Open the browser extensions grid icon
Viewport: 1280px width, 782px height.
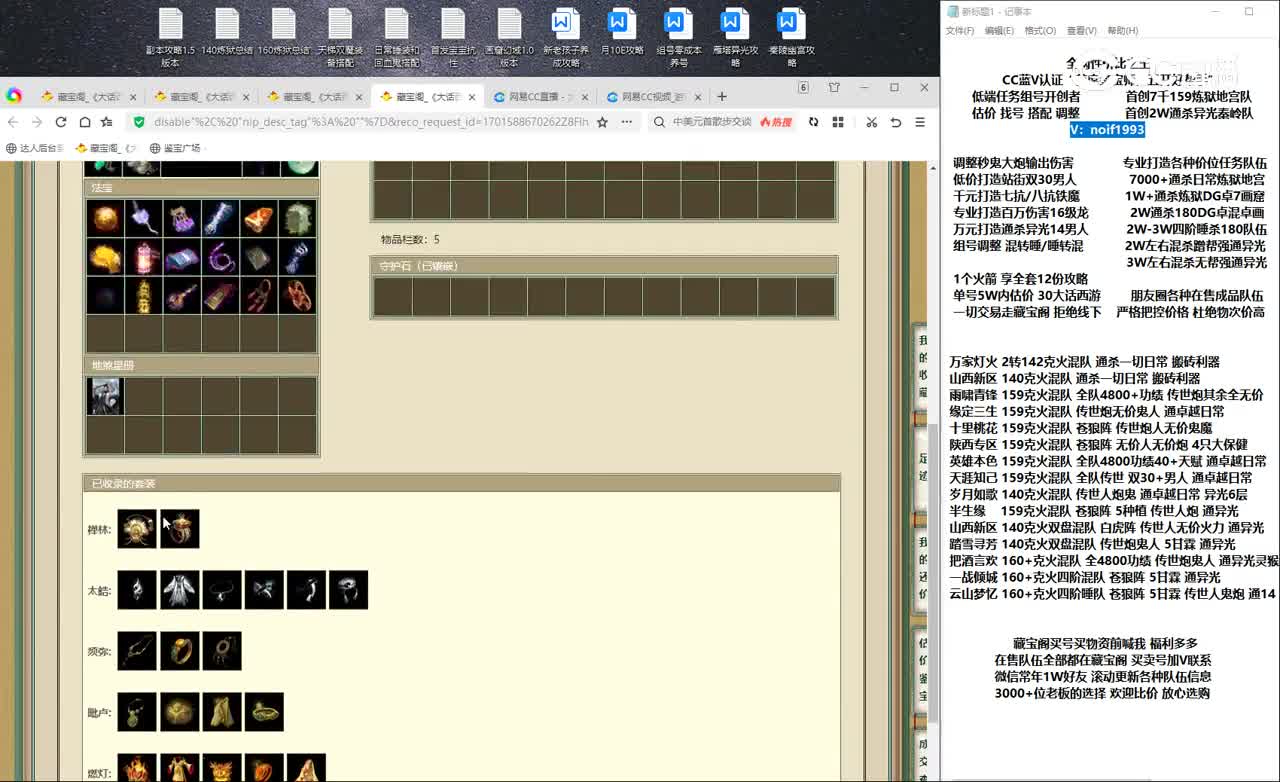838,122
